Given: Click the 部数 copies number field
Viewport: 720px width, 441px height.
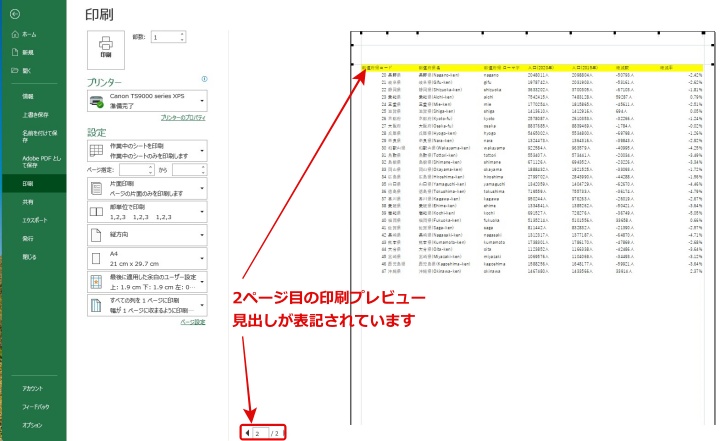Looking at the screenshot, I should [165, 37].
